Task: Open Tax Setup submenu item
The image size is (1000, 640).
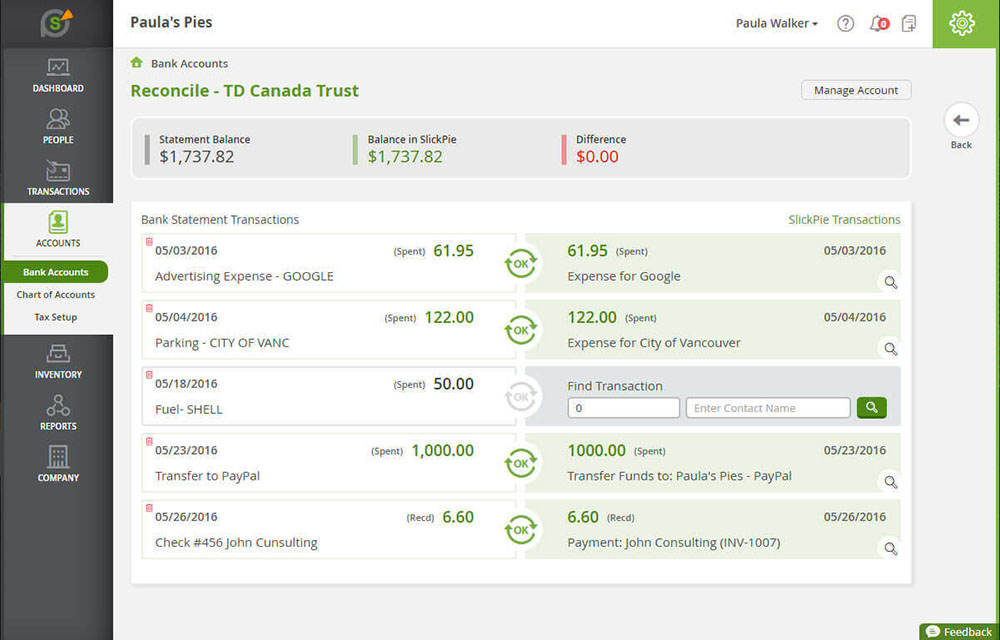Action: tap(56, 317)
